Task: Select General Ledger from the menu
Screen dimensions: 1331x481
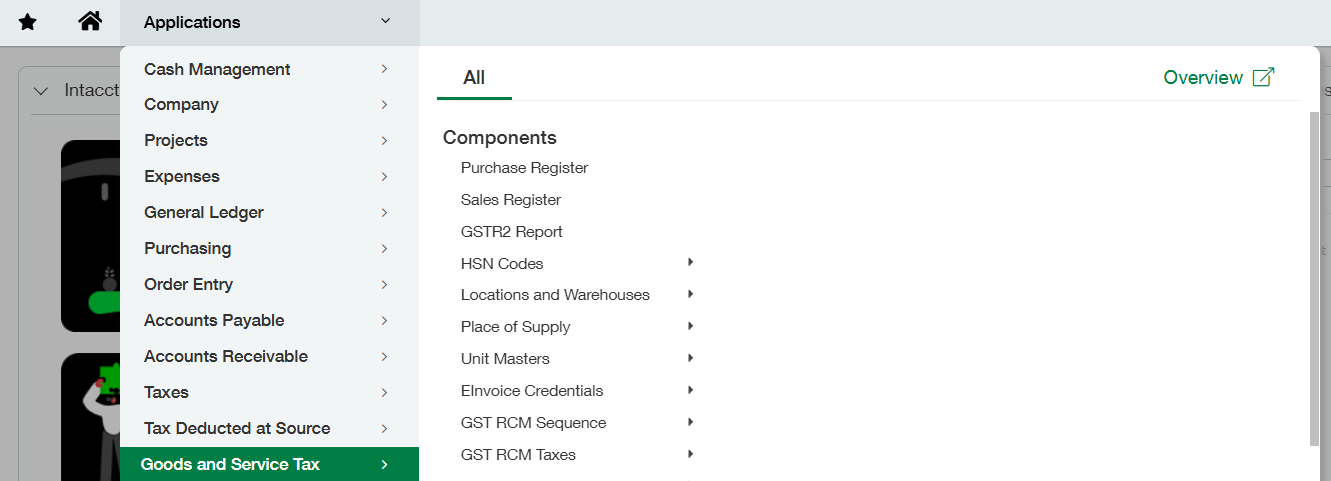Action: point(204,212)
